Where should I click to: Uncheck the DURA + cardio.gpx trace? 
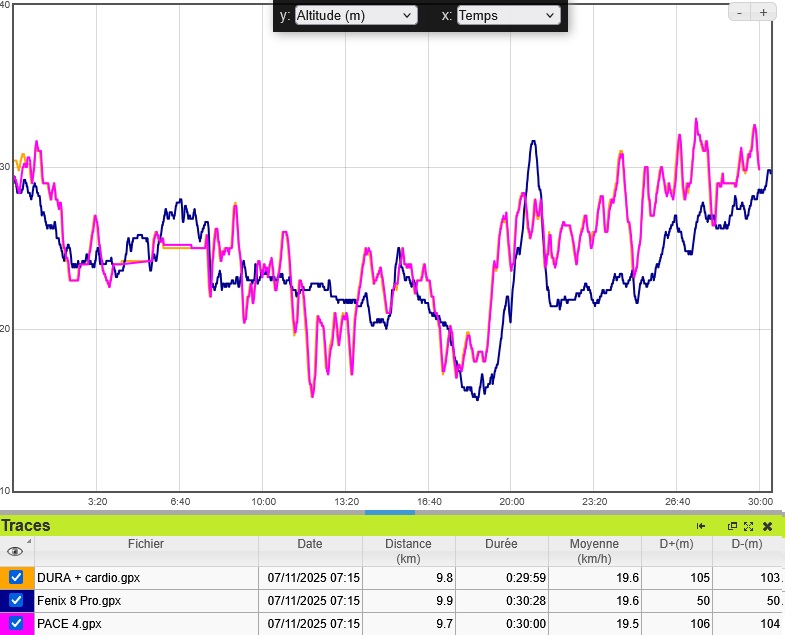pos(16,577)
